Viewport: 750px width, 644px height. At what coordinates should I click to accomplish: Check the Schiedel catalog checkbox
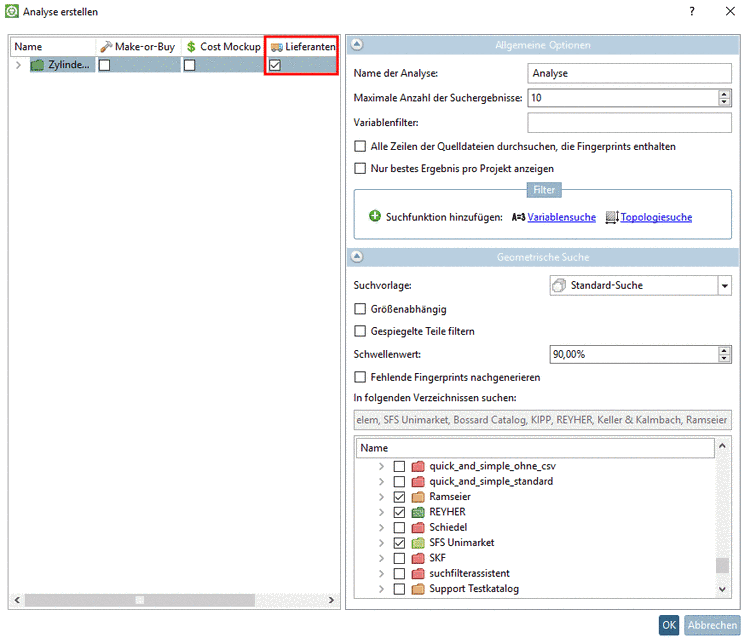pos(399,527)
